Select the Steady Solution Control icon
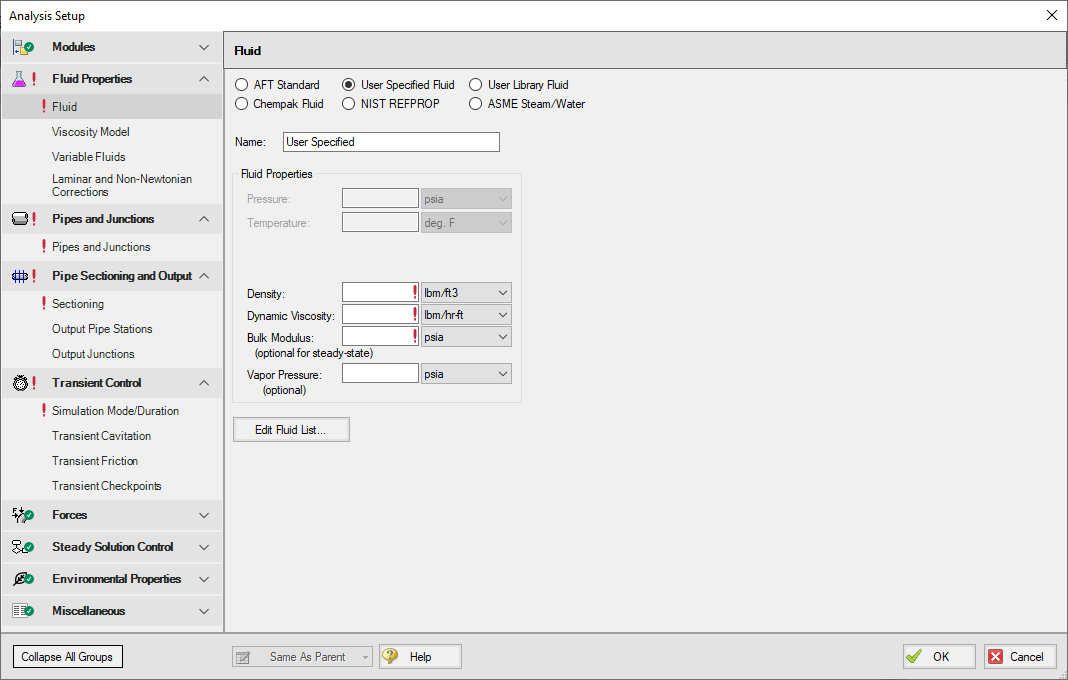The height and width of the screenshot is (680, 1068). (20, 546)
